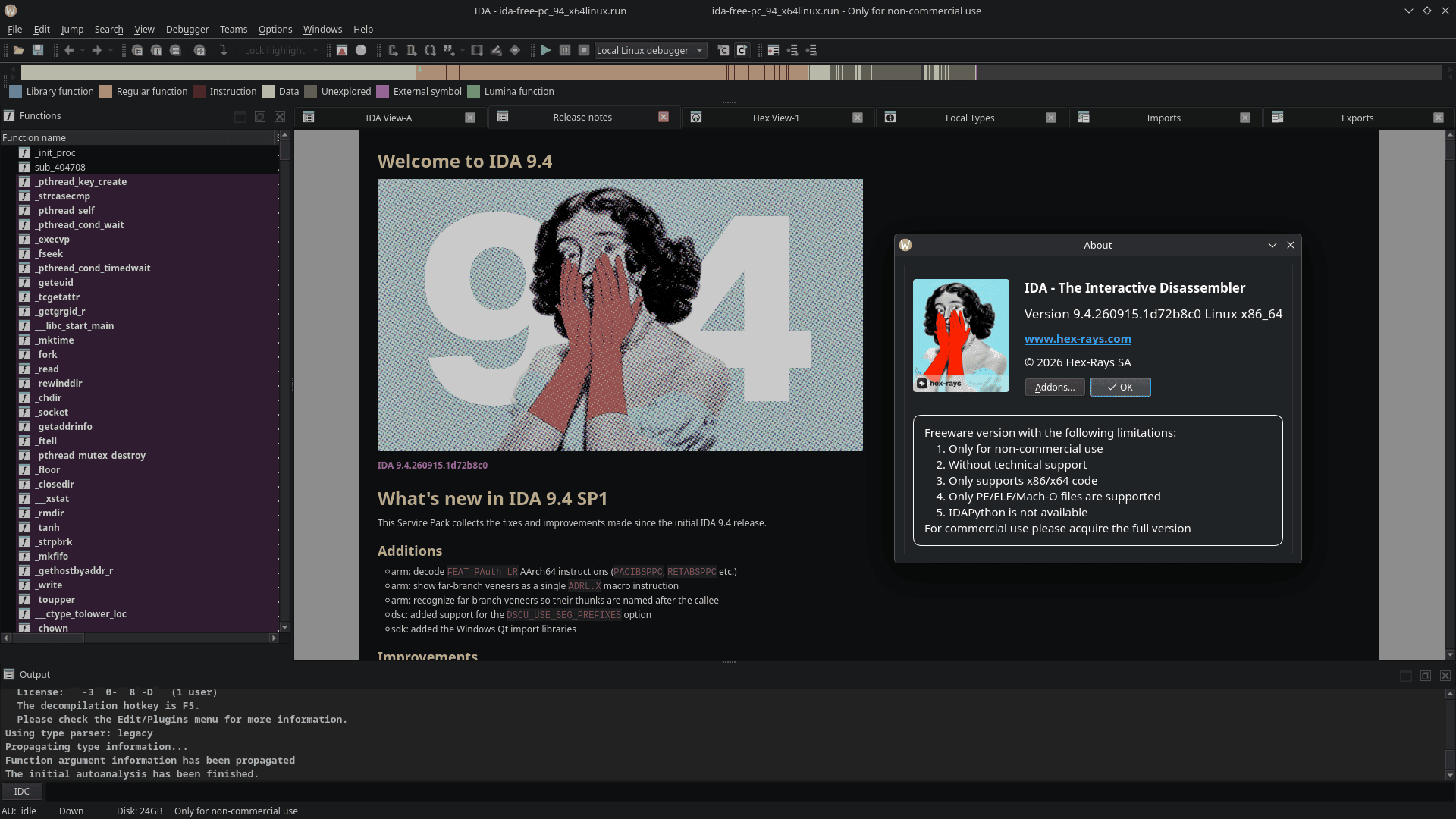This screenshot has width=1456, height=819.
Task: Jump back with the left arrow icon
Action: point(69,50)
